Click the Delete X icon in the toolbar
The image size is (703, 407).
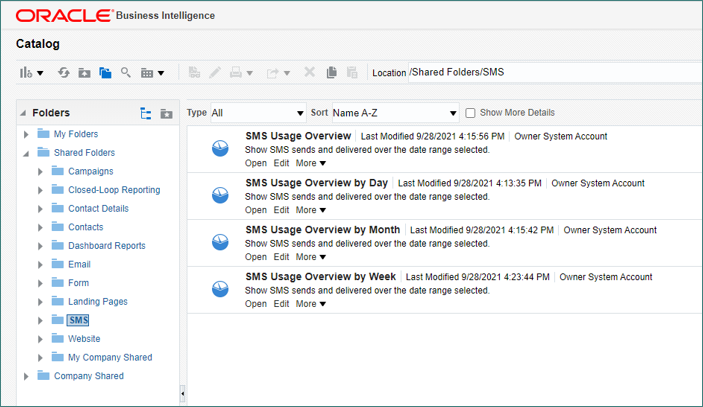310,73
